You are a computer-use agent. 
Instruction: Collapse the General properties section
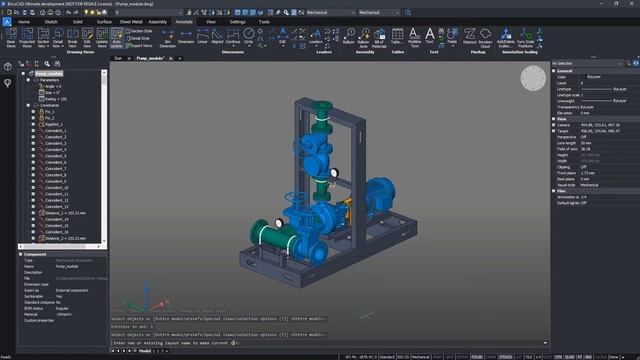coord(554,71)
